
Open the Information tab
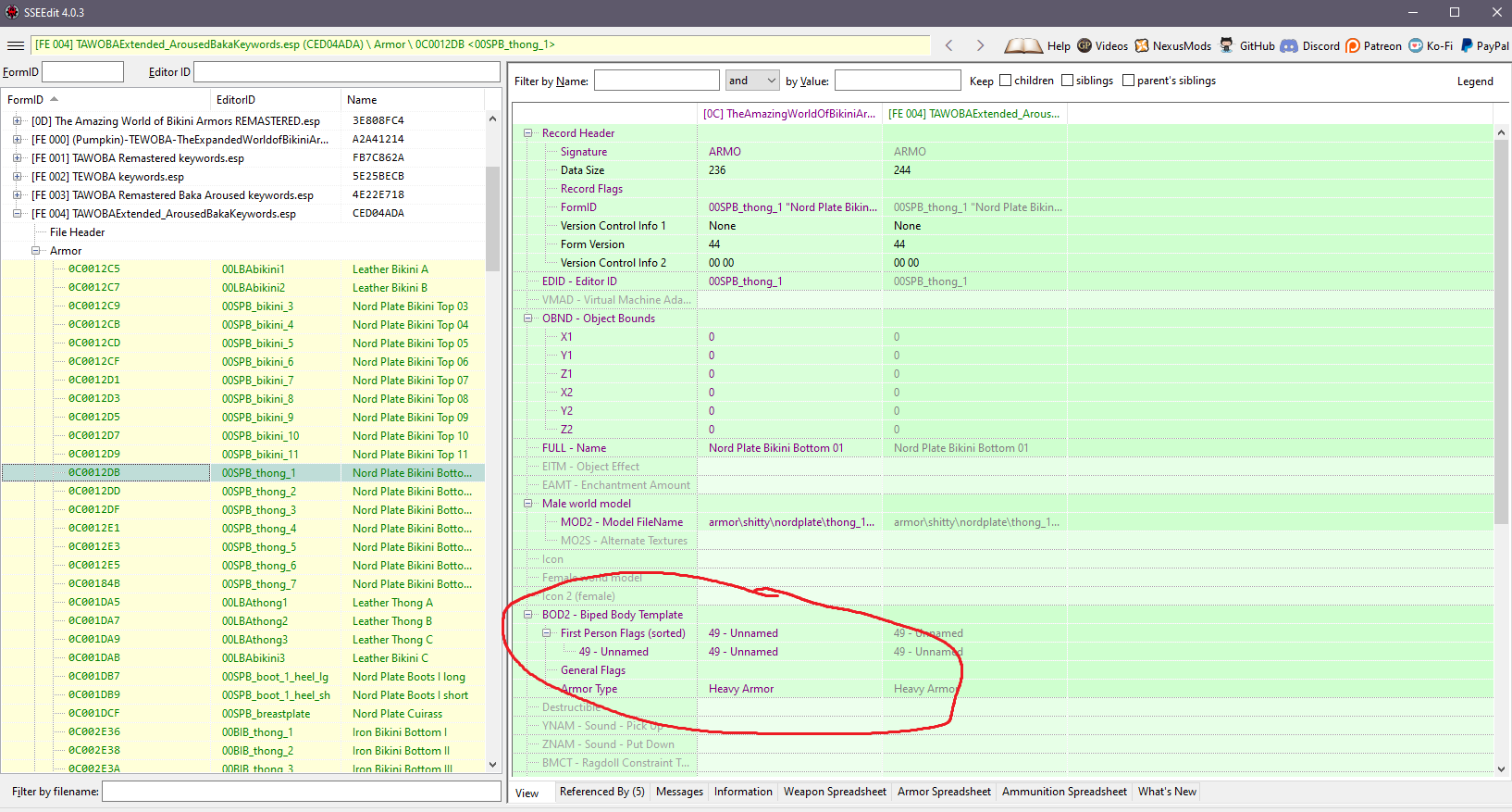(743, 792)
